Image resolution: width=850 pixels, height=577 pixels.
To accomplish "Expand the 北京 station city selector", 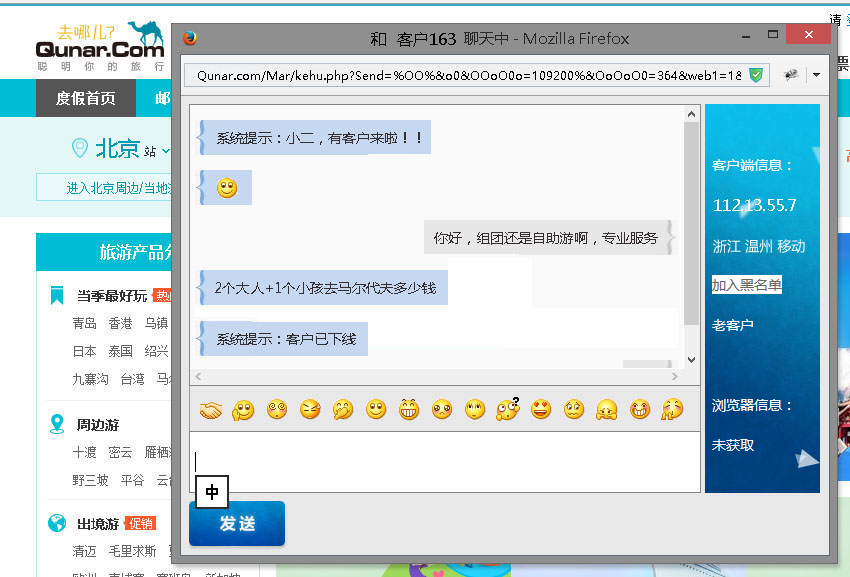I will tap(166, 151).
